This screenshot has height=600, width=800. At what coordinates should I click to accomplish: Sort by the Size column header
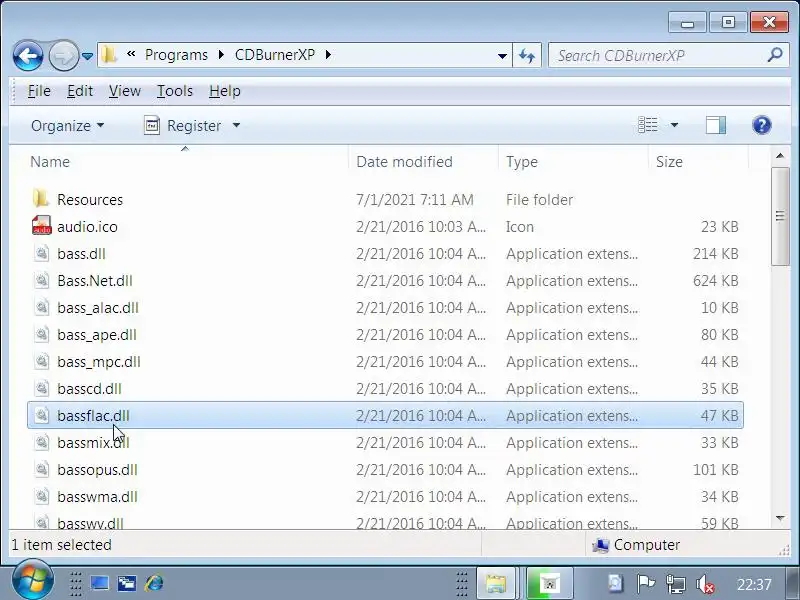click(698, 161)
